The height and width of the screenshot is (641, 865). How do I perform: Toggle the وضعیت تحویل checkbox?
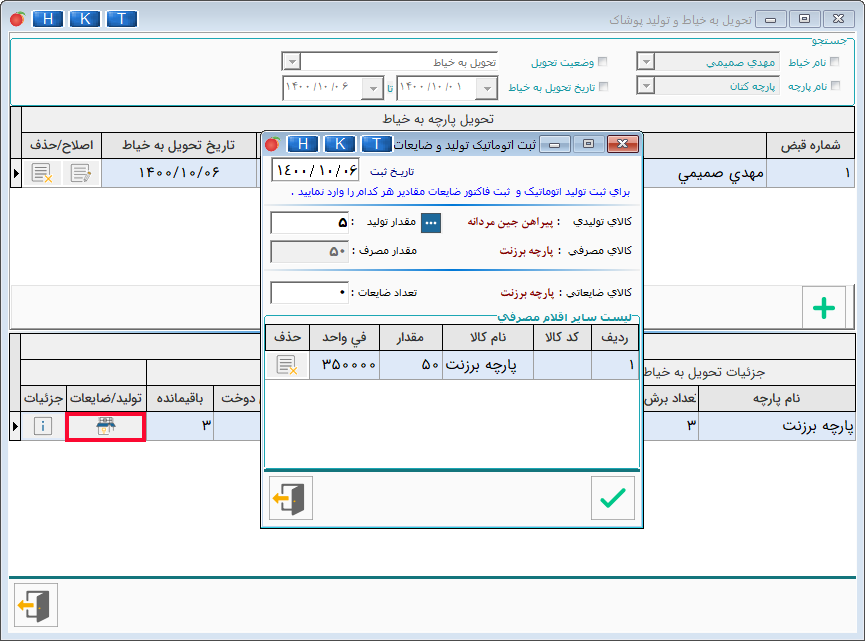coord(602,62)
